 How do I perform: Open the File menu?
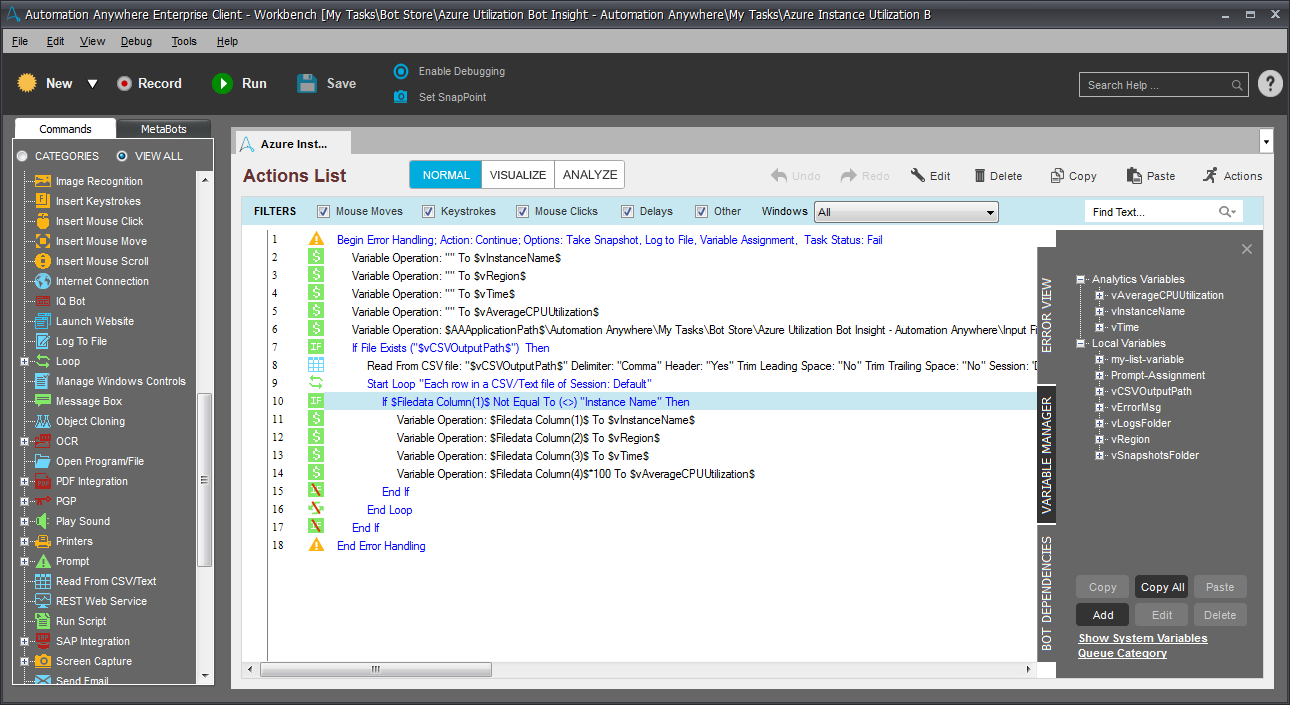point(20,41)
